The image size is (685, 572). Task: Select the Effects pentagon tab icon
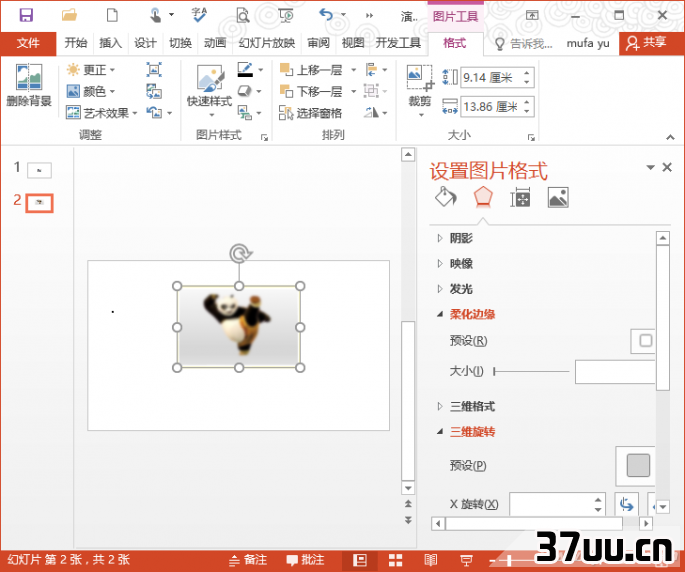(x=483, y=197)
